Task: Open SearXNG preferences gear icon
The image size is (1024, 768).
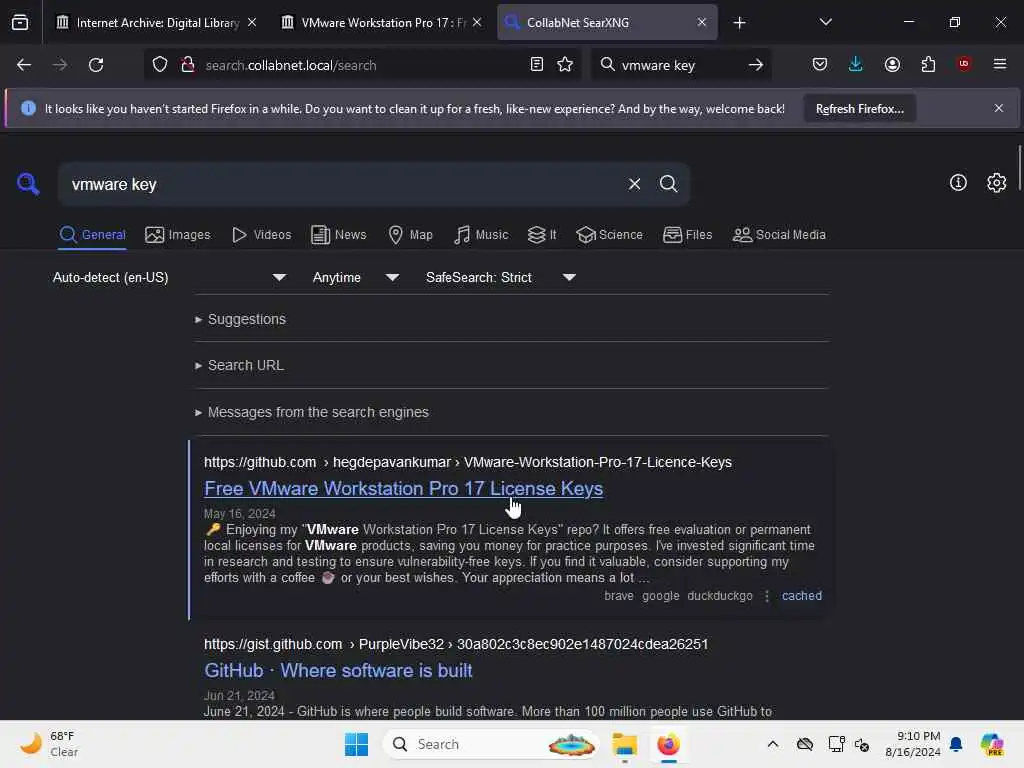Action: (x=997, y=183)
